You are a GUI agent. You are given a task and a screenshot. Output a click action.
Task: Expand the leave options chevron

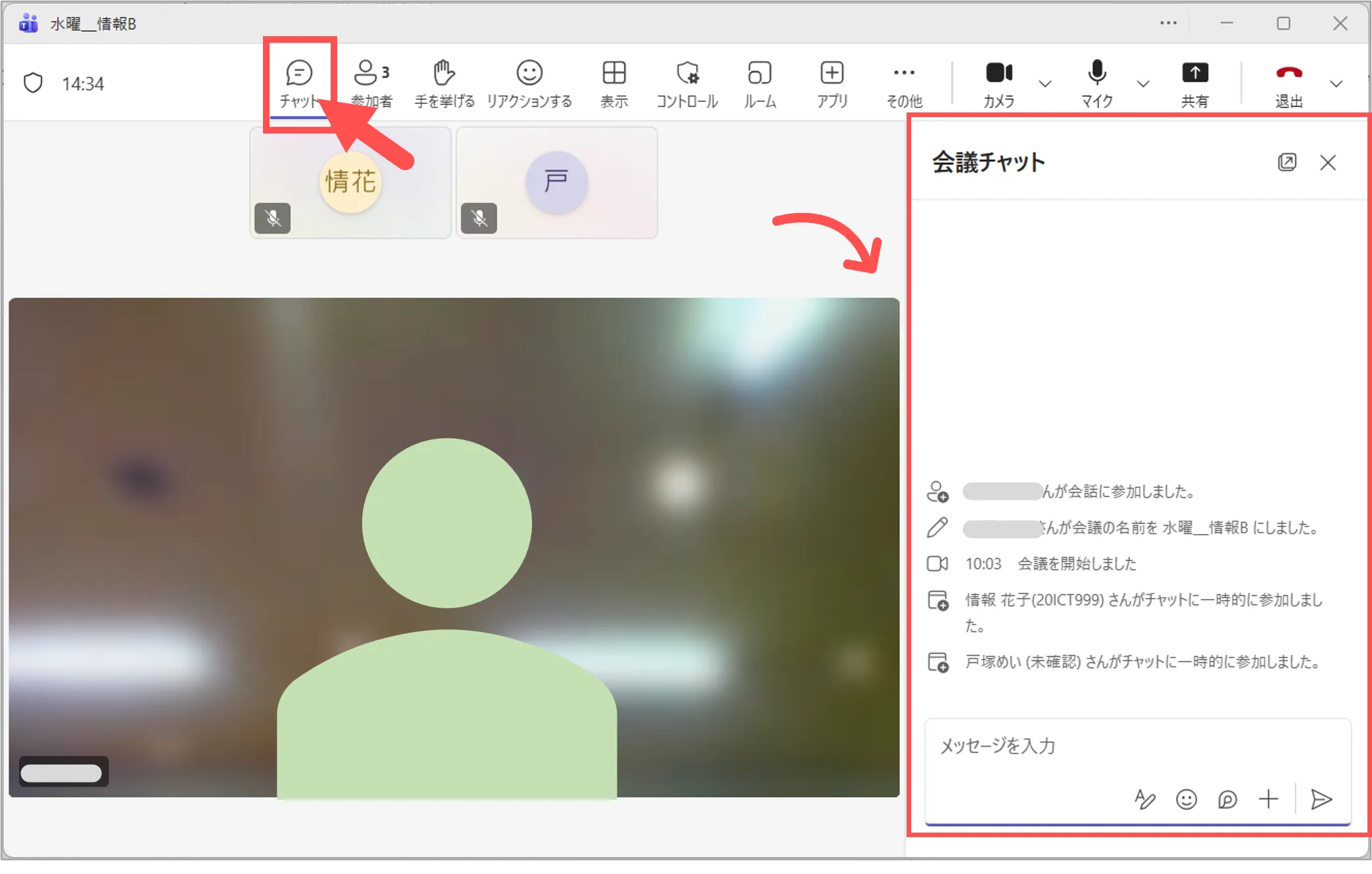tap(1335, 84)
